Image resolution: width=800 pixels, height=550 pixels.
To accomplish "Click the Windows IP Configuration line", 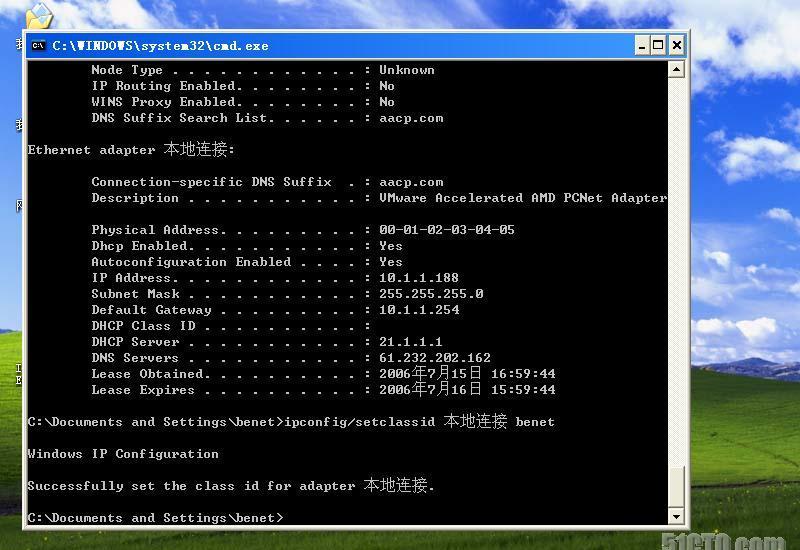I will [x=123, y=454].
